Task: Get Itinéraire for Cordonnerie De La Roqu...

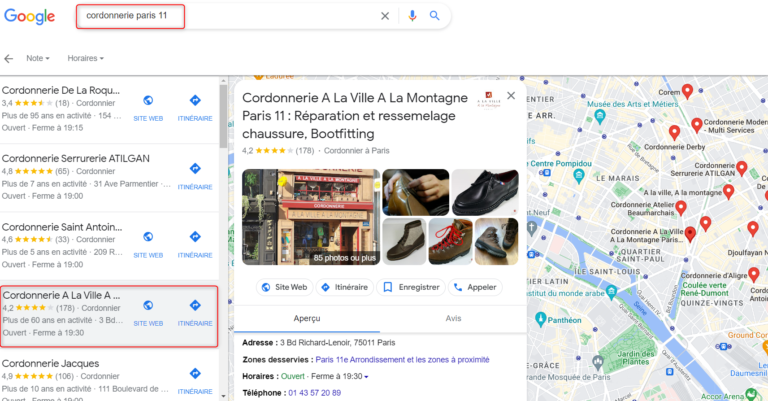Action: coord(195,100)
